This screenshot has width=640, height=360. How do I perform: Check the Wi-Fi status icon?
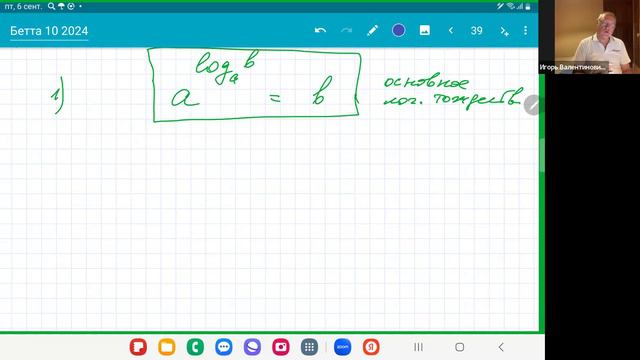coord(511,6)
